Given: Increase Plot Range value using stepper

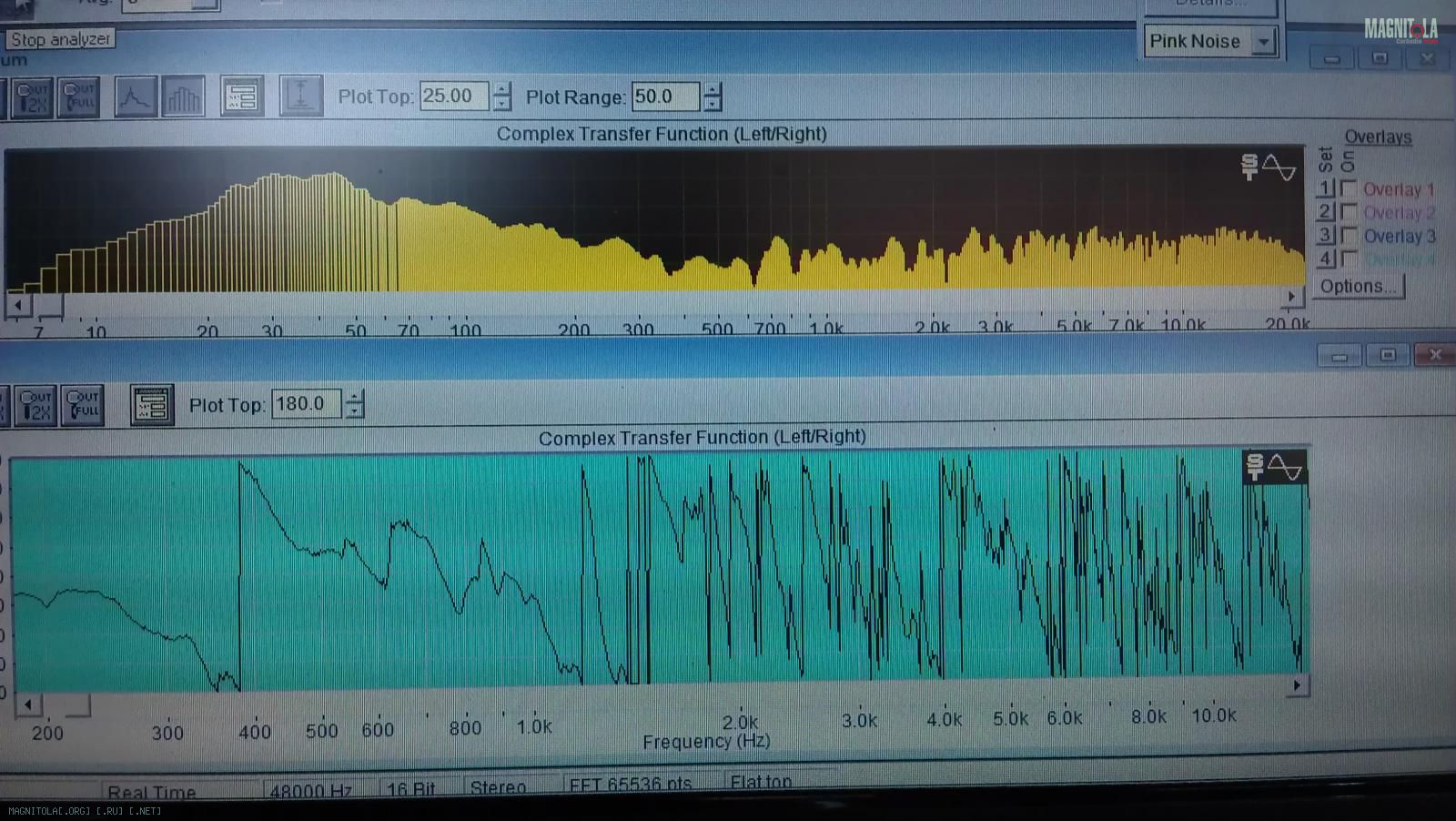Looking at the screenshot, I should [713, 89].
